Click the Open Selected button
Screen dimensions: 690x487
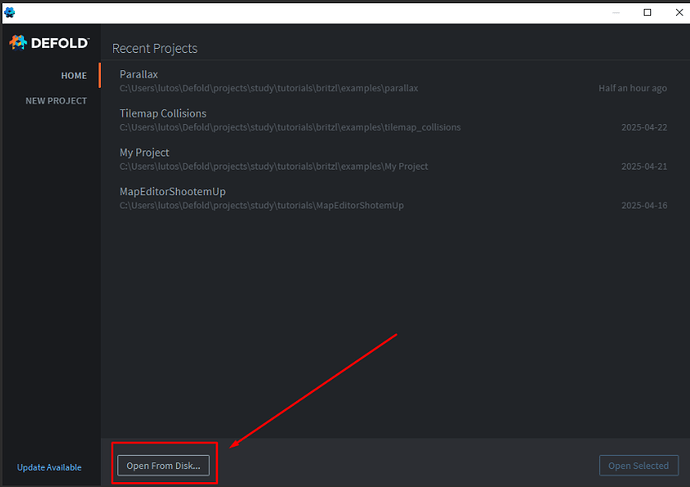[x=639, y=465]
